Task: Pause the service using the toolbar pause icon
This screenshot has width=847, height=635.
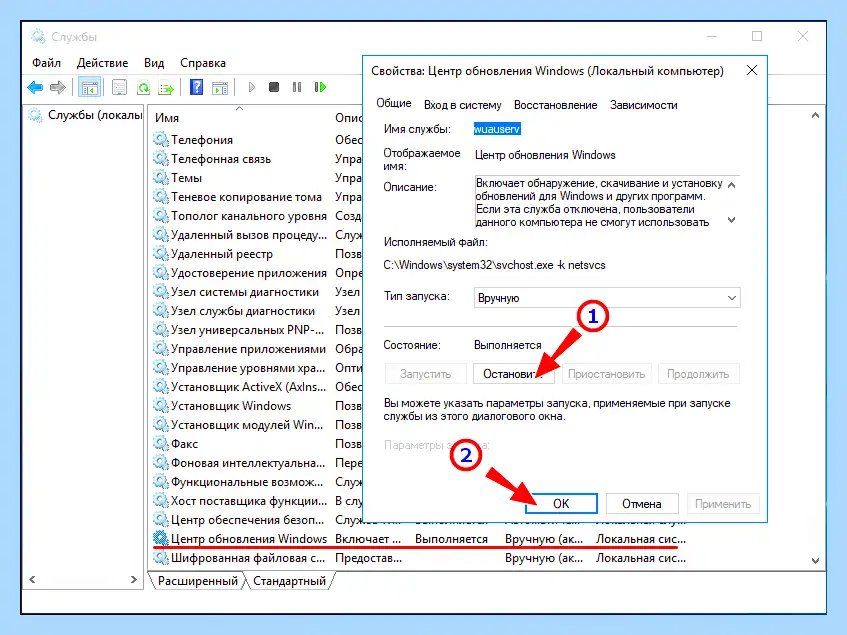Action: click(297, 87)
